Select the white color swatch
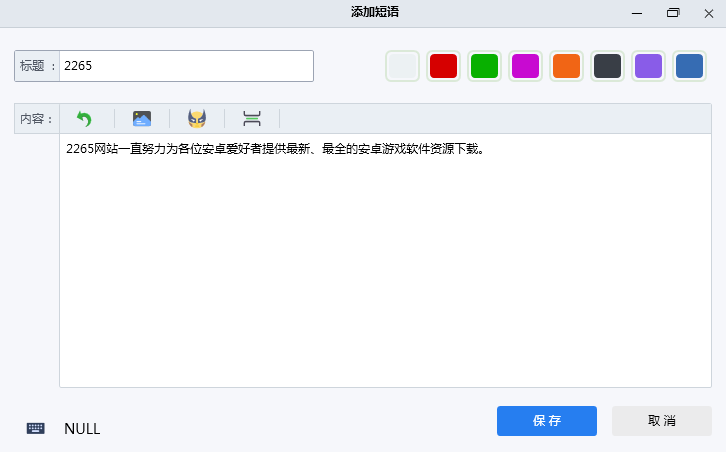Image resolution: width=726 pixels, height=452 pixels. (402, 66)
